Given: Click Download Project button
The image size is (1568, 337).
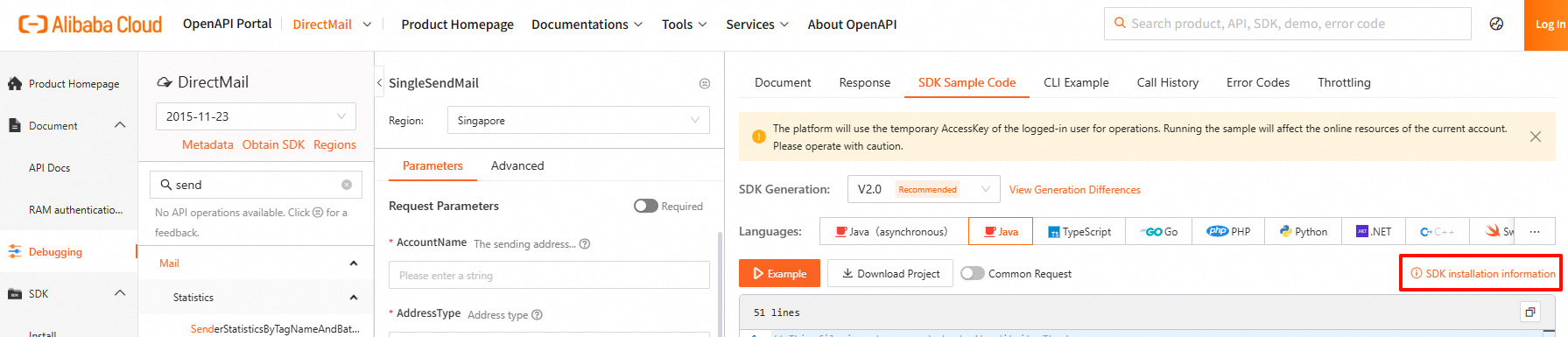Looking at the screenshot, I should 890,273.
